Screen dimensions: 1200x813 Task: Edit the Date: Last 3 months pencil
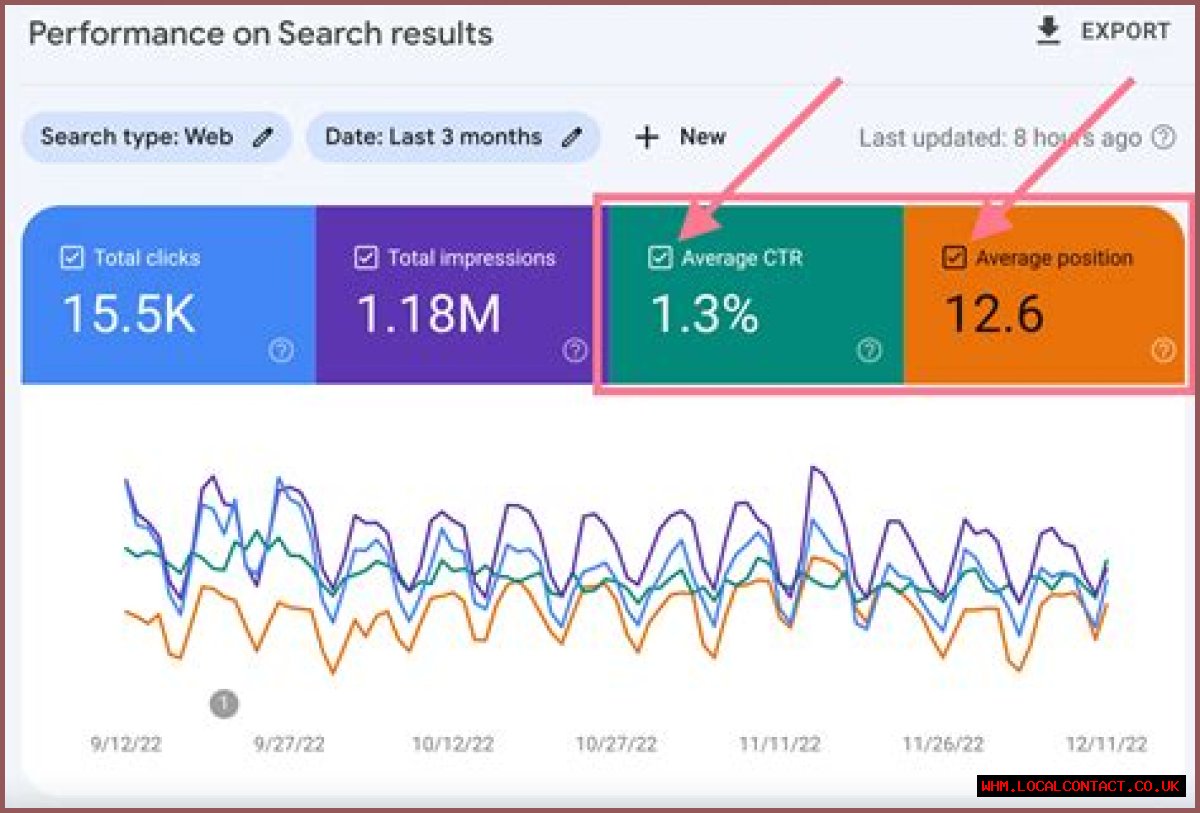pyautogui.click(x=571, y=138)
